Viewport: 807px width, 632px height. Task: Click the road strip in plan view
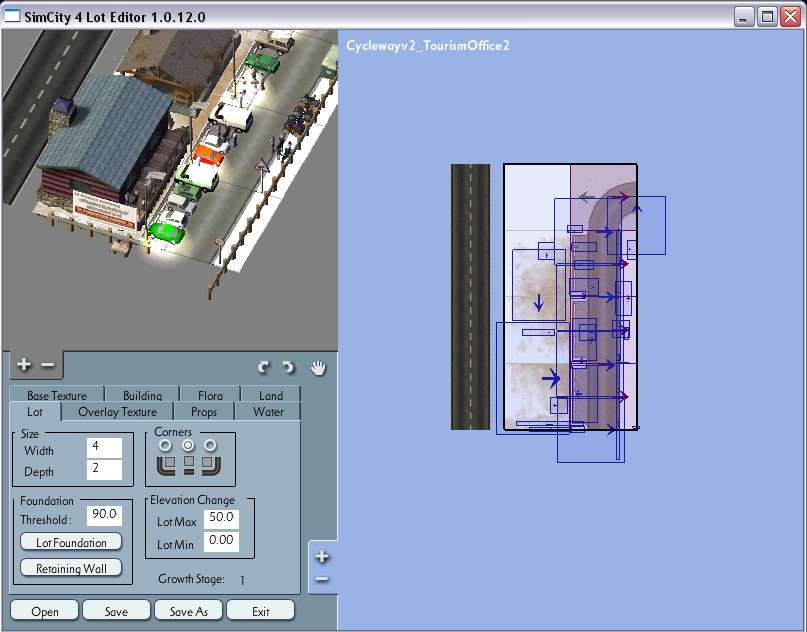pyautogui.click(x=470, y=296)
